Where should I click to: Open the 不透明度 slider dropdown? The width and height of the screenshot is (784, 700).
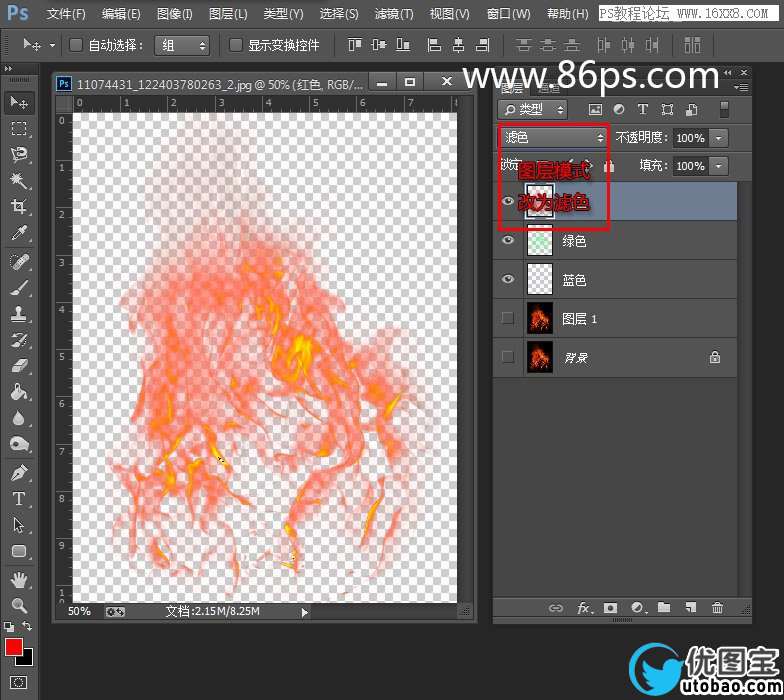click(718, 138)
